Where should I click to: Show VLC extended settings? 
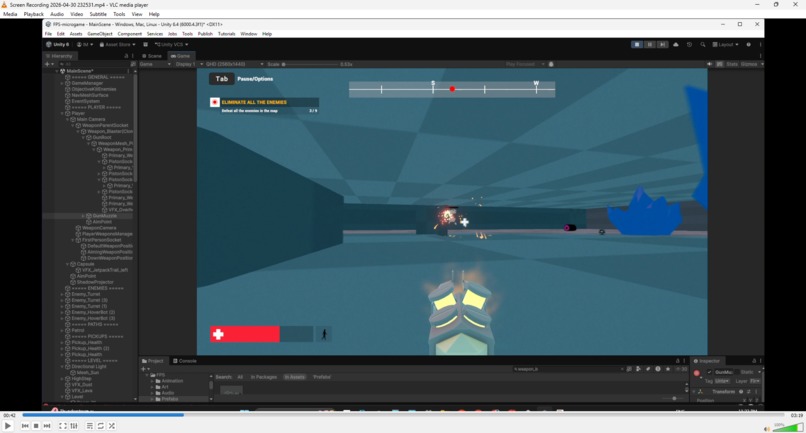74,426
